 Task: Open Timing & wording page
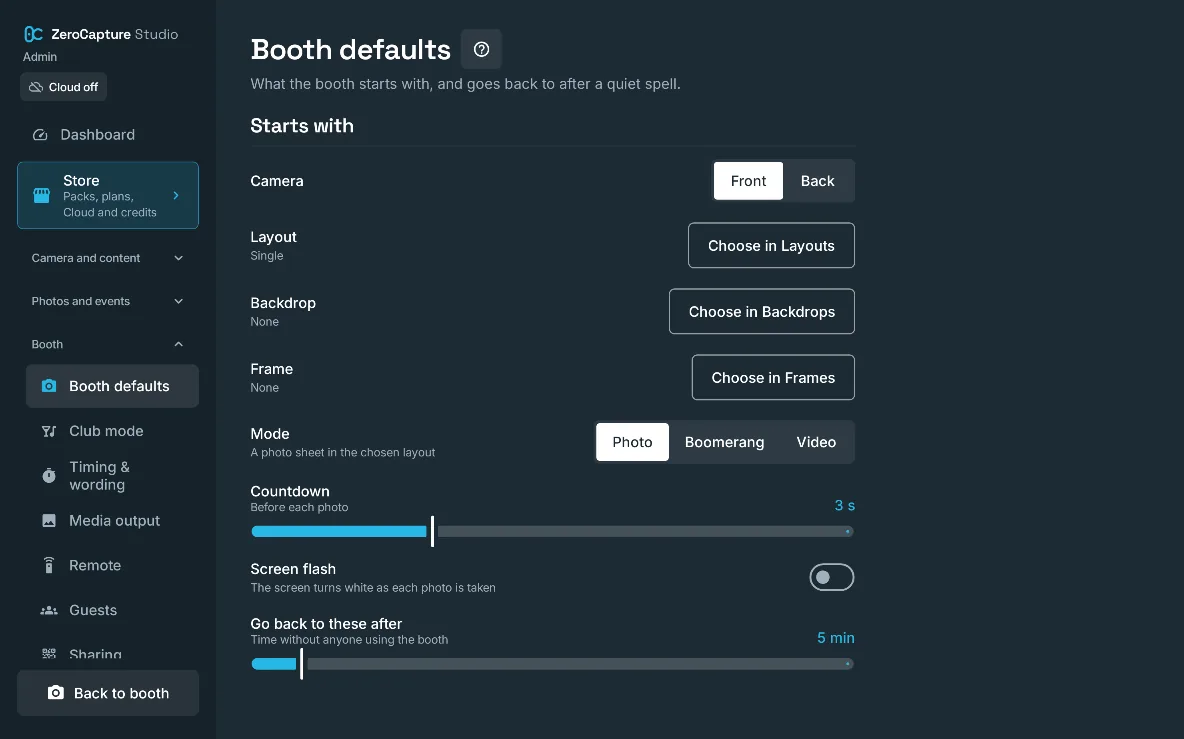[x=113, y=476]
